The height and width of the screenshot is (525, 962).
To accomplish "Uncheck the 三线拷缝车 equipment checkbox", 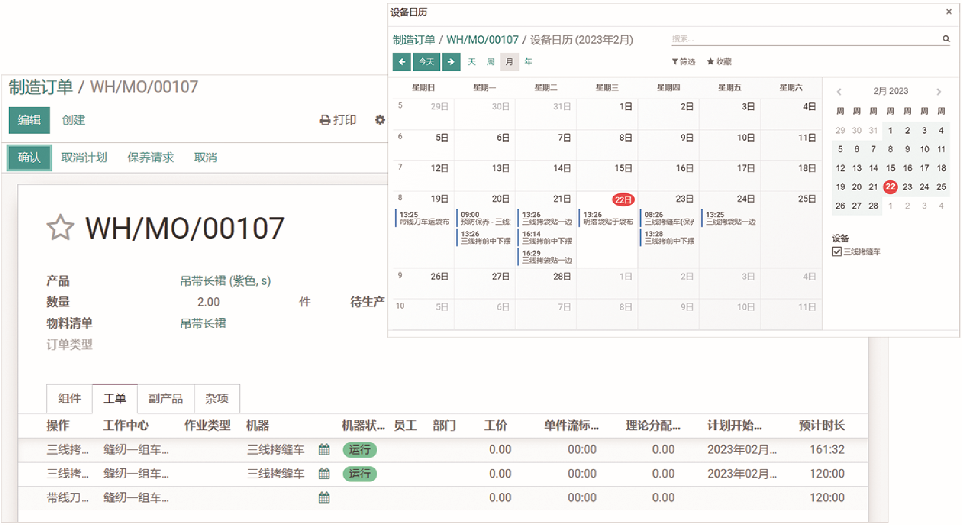I will coord(837,252).
